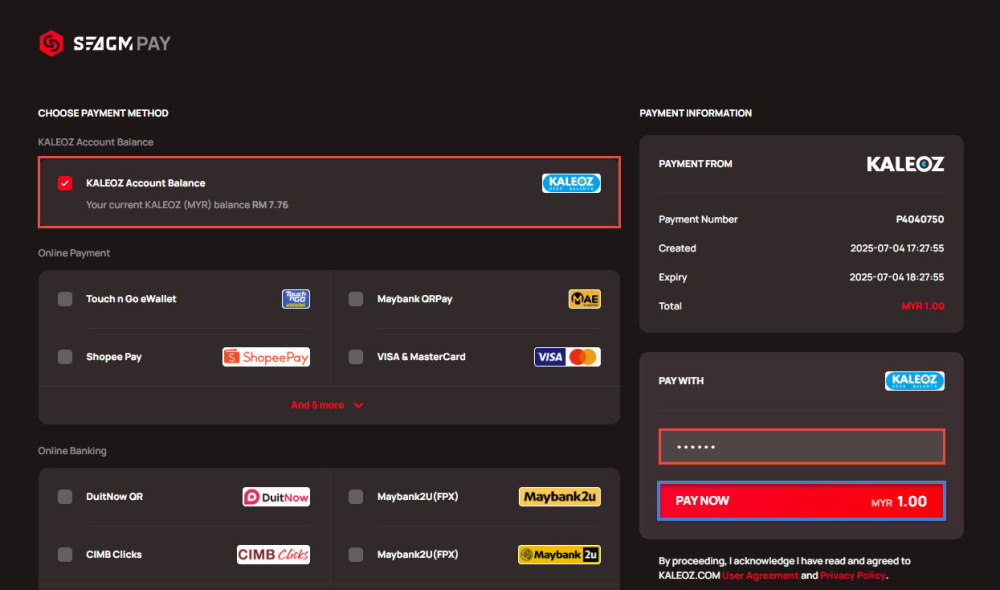Click the red Total value MYR 1.00
Screen dimensions: 1000x590
pyautogui.click(x=923, y=306)
